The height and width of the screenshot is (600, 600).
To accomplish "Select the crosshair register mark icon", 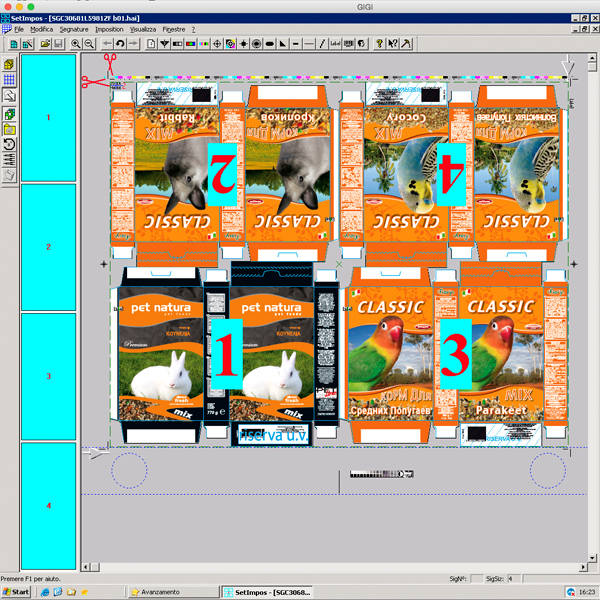I will 217,44.
